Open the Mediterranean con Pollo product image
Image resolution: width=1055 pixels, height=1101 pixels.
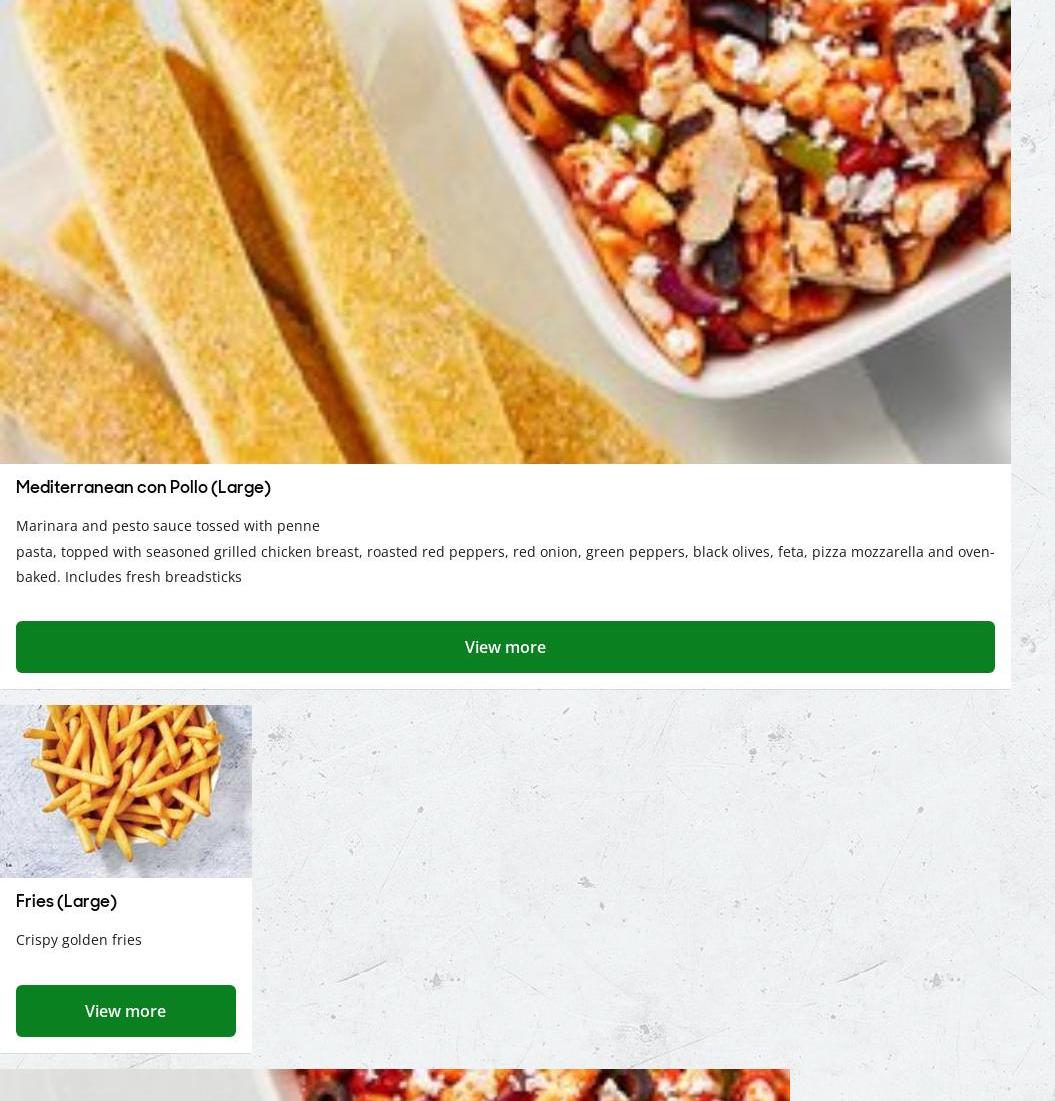(505, 232)
